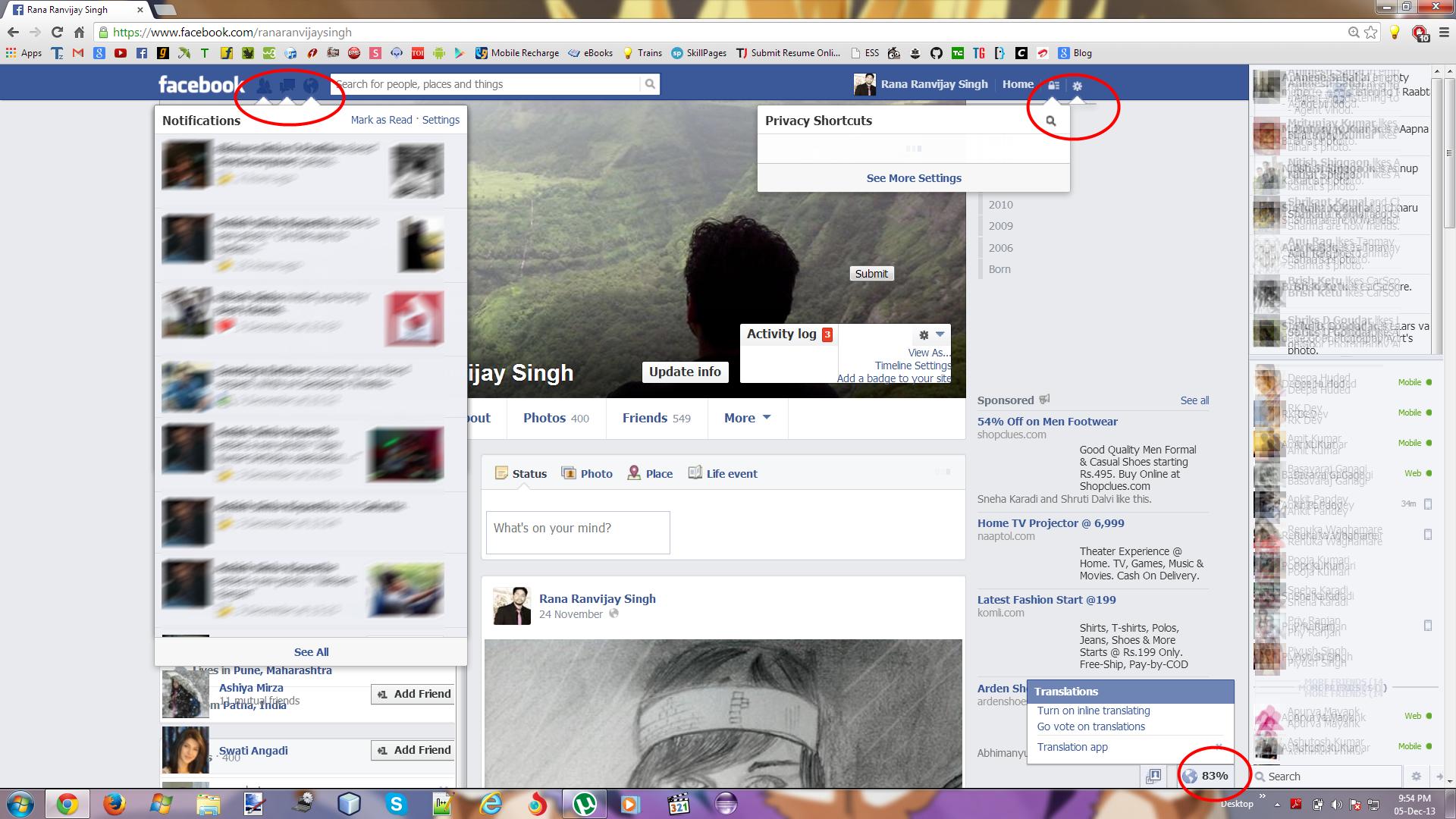Open the friend requests icon
The height and width of the screenshot is (819, 1456).
[x=264, y=85]
